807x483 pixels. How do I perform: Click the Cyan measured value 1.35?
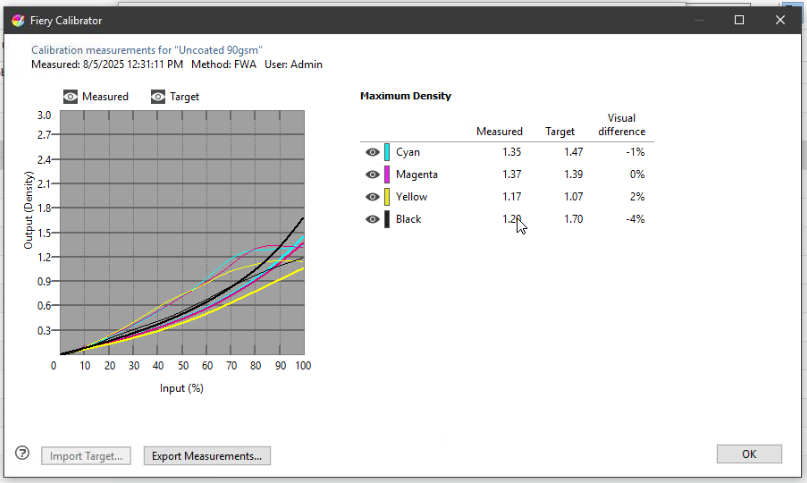[512, 152]
